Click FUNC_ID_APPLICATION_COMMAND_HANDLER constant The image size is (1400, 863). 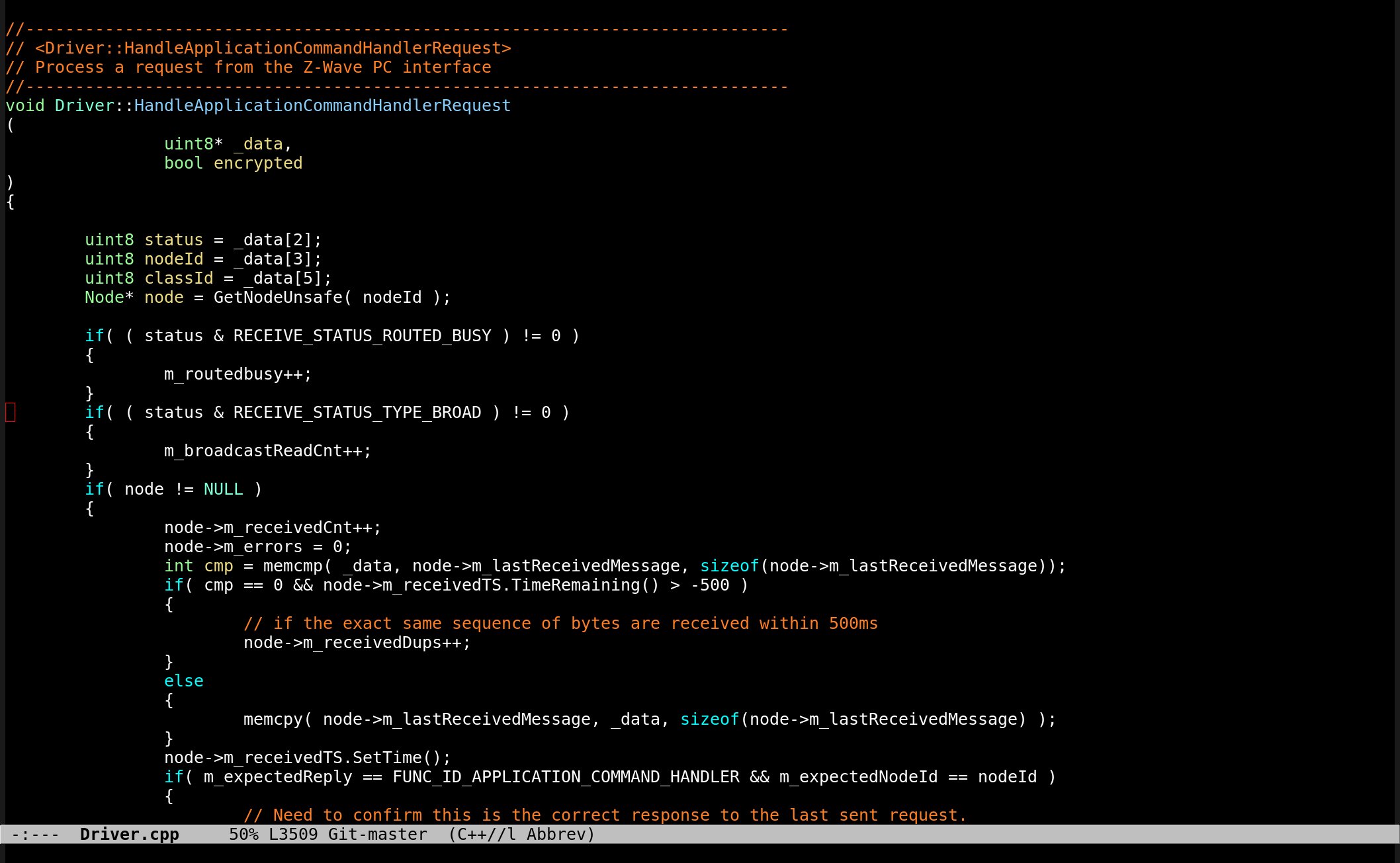[x=566, y=777]
